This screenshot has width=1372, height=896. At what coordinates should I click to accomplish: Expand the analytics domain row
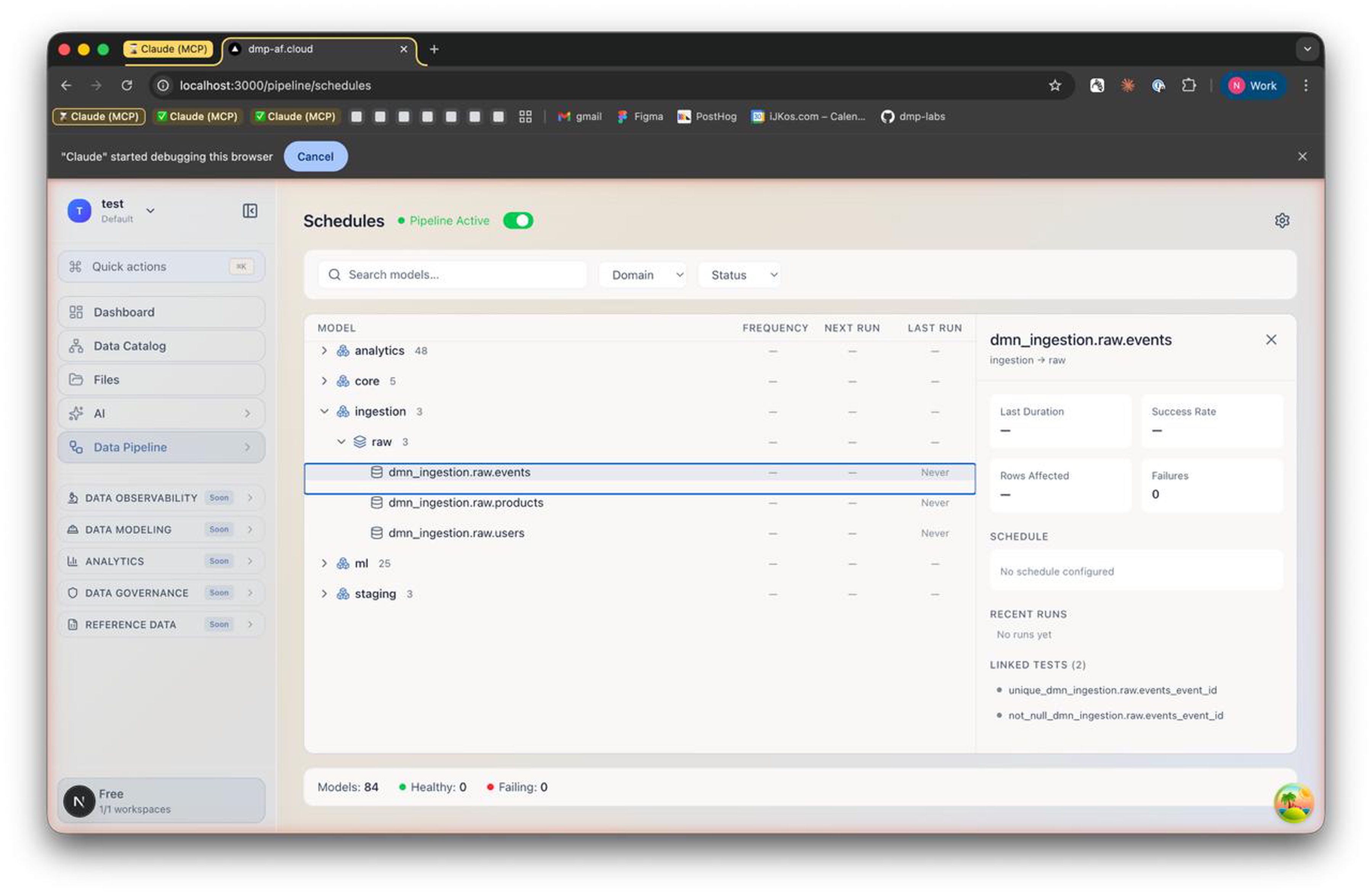coord(324,351)
